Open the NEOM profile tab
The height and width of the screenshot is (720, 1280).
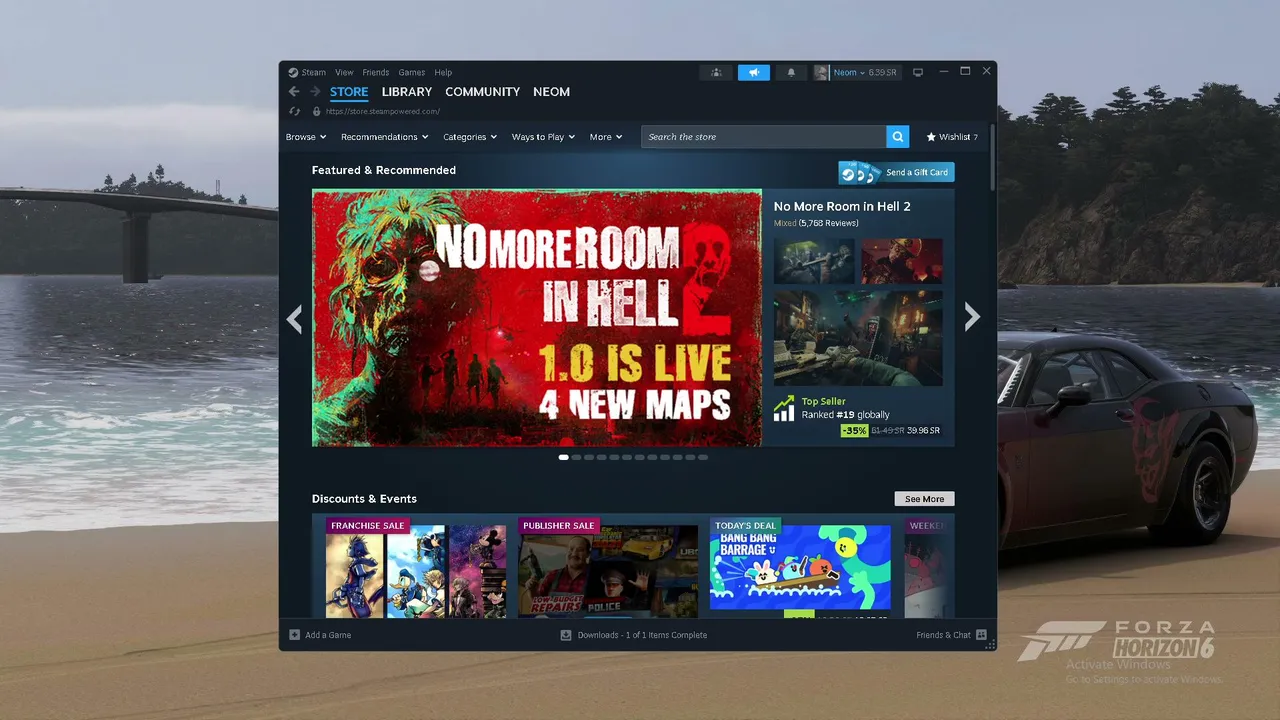pyautogui.click(x=551, y=92)
